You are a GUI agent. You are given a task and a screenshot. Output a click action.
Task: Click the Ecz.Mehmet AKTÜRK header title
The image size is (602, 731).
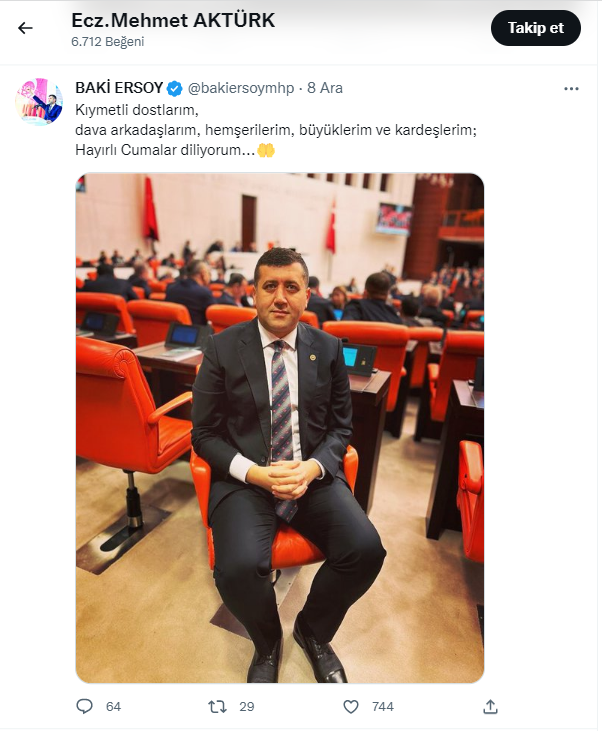tap(173, 21)
